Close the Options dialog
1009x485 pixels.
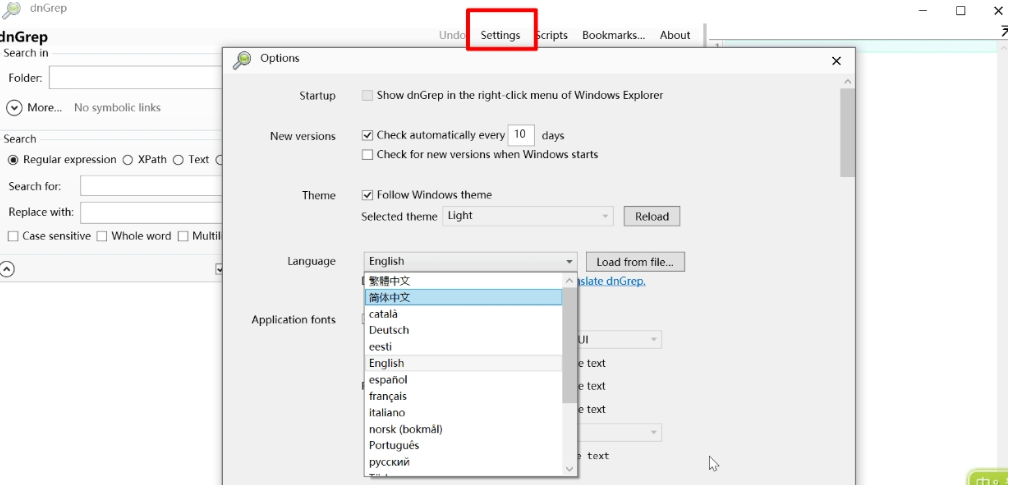[836, 61]
